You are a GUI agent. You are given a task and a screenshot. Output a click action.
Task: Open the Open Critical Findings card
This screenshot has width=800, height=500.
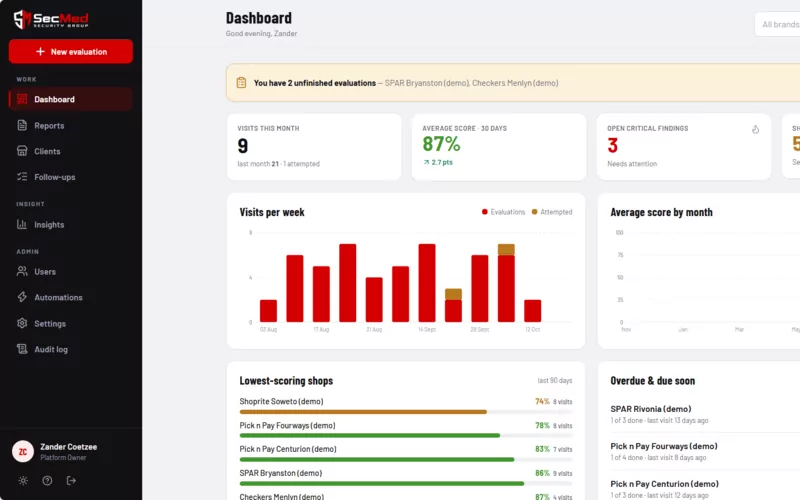(684, 147)
